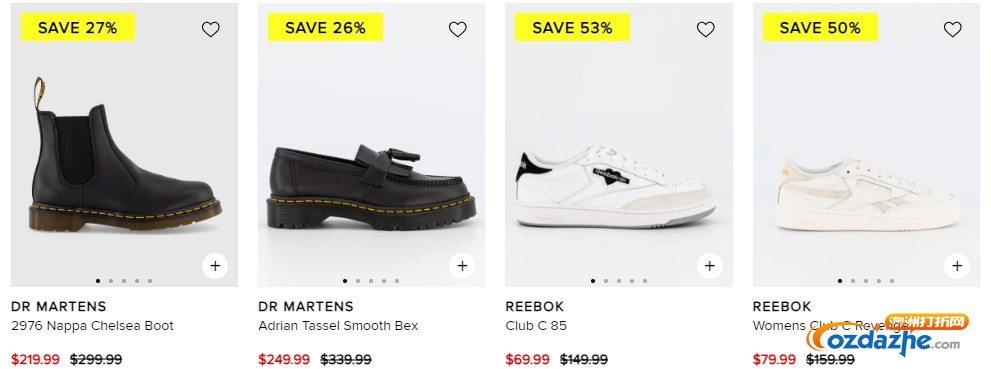View black Chelsea boot product image
The image size is (991, 369).
coord(125,154)
